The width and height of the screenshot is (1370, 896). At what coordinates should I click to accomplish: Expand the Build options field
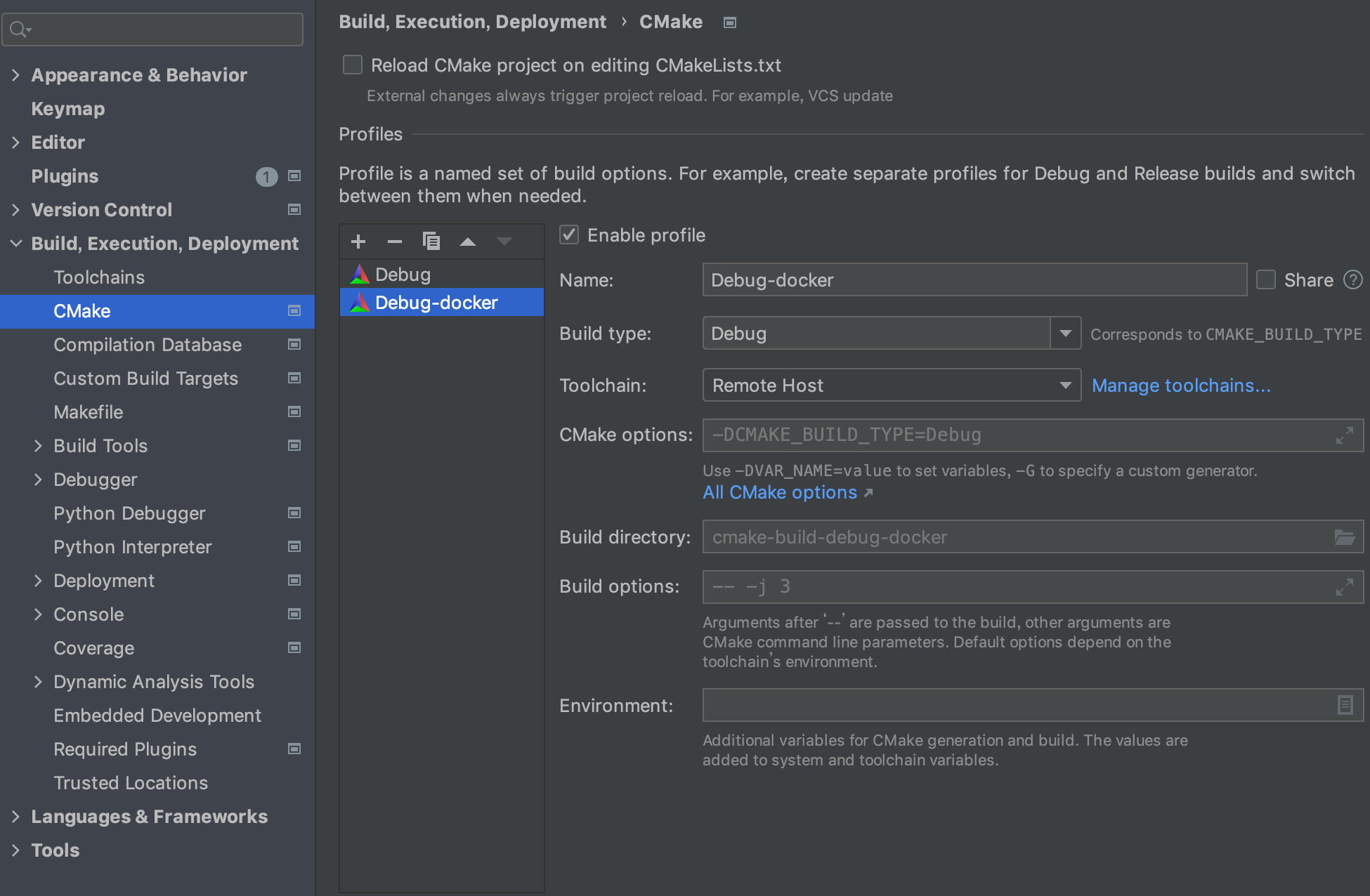point(1345,587)
